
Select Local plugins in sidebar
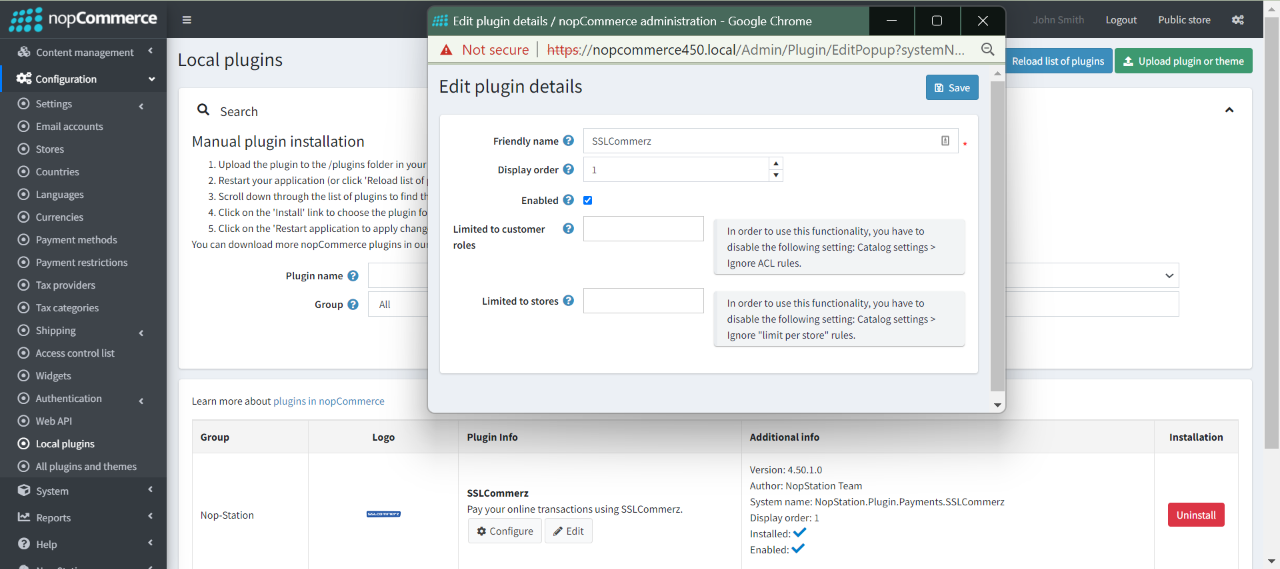click(65, 444)
